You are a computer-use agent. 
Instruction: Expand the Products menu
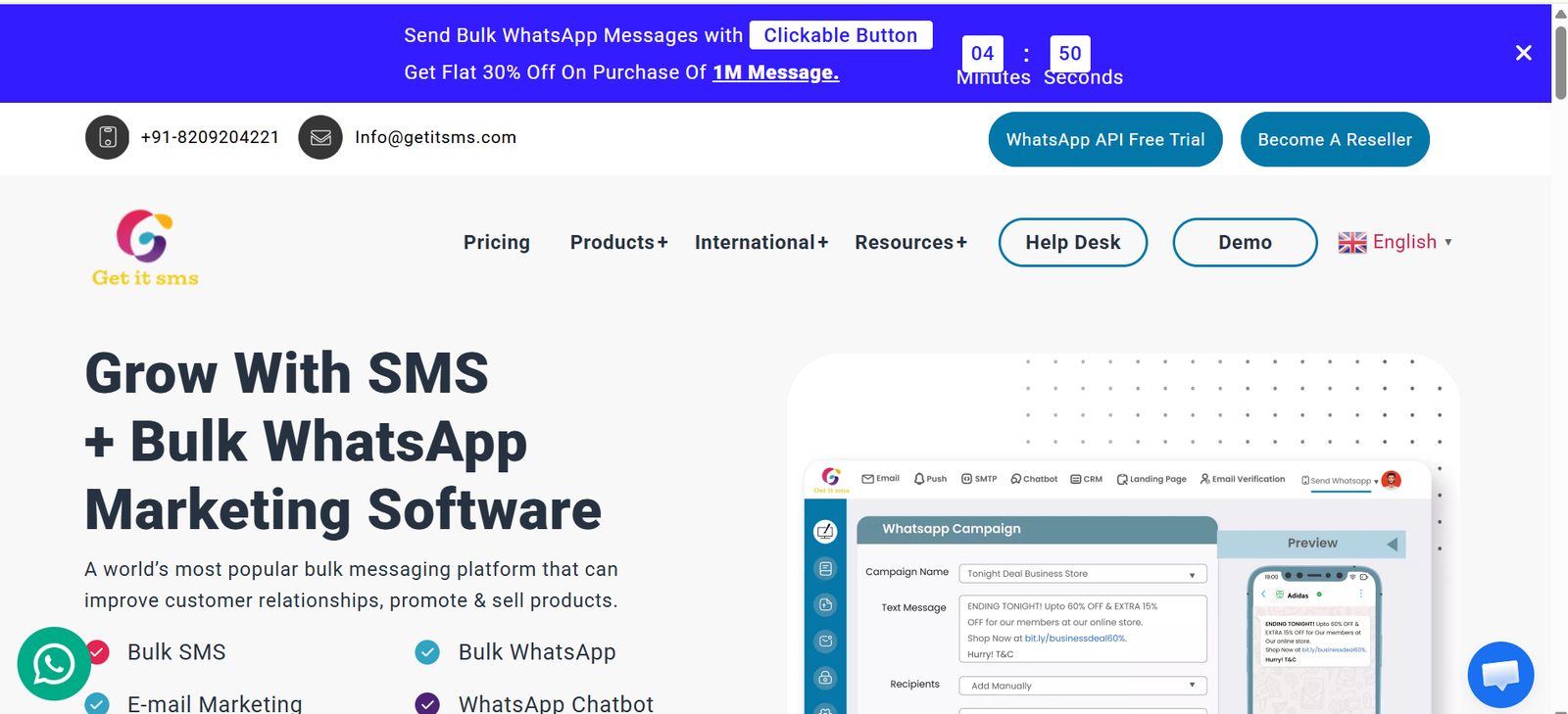tap(619, 242)
